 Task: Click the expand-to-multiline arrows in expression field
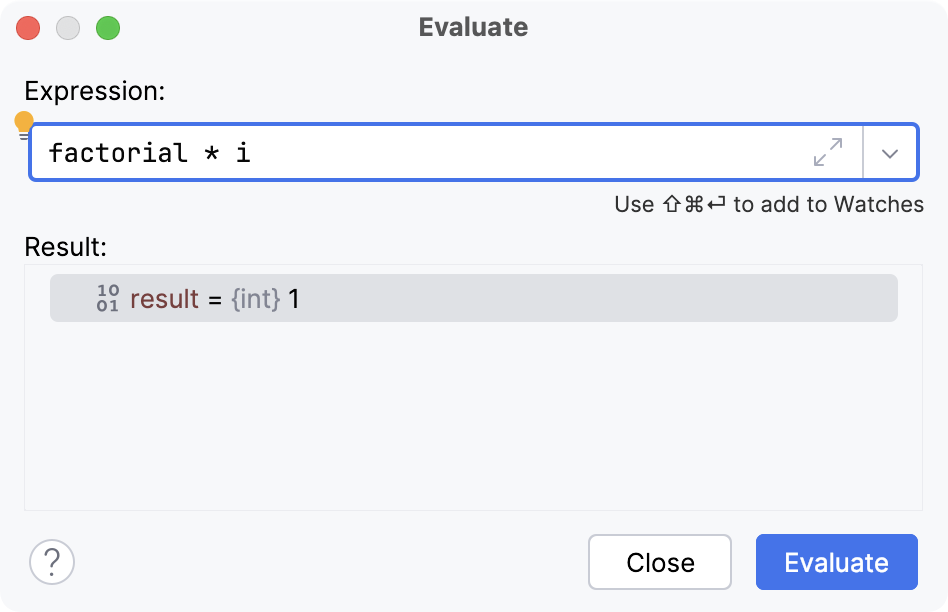pos(826,152)
